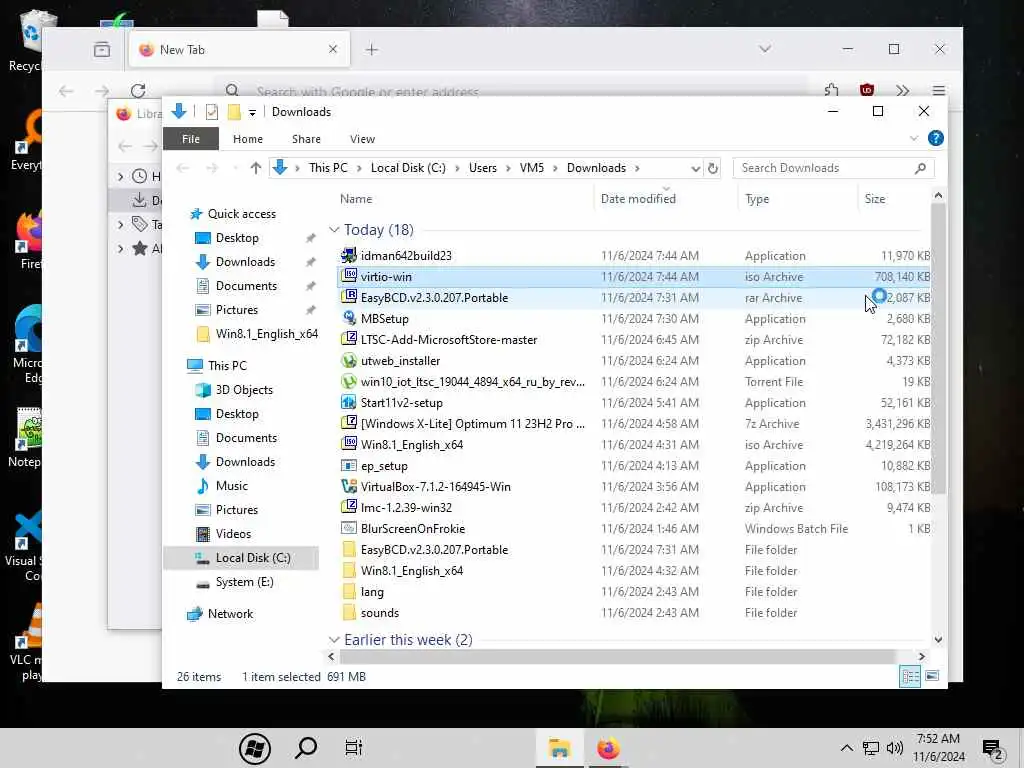Viewport: 1024px width, 768px height.
Task: Click the Up one level arrow
Action: 255,168
